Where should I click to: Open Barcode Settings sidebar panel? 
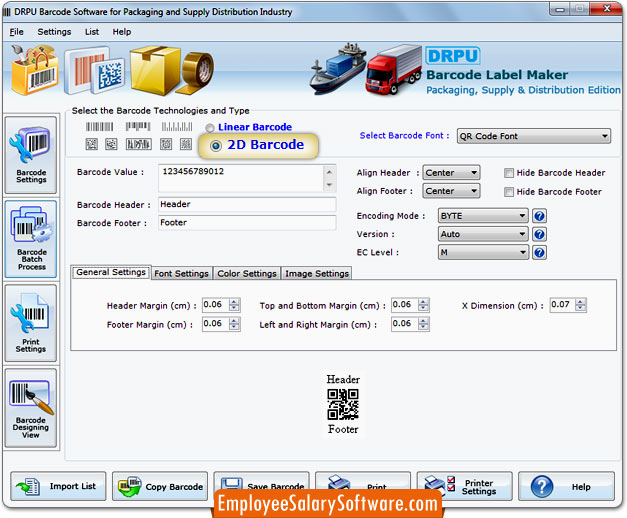[31, 155]
